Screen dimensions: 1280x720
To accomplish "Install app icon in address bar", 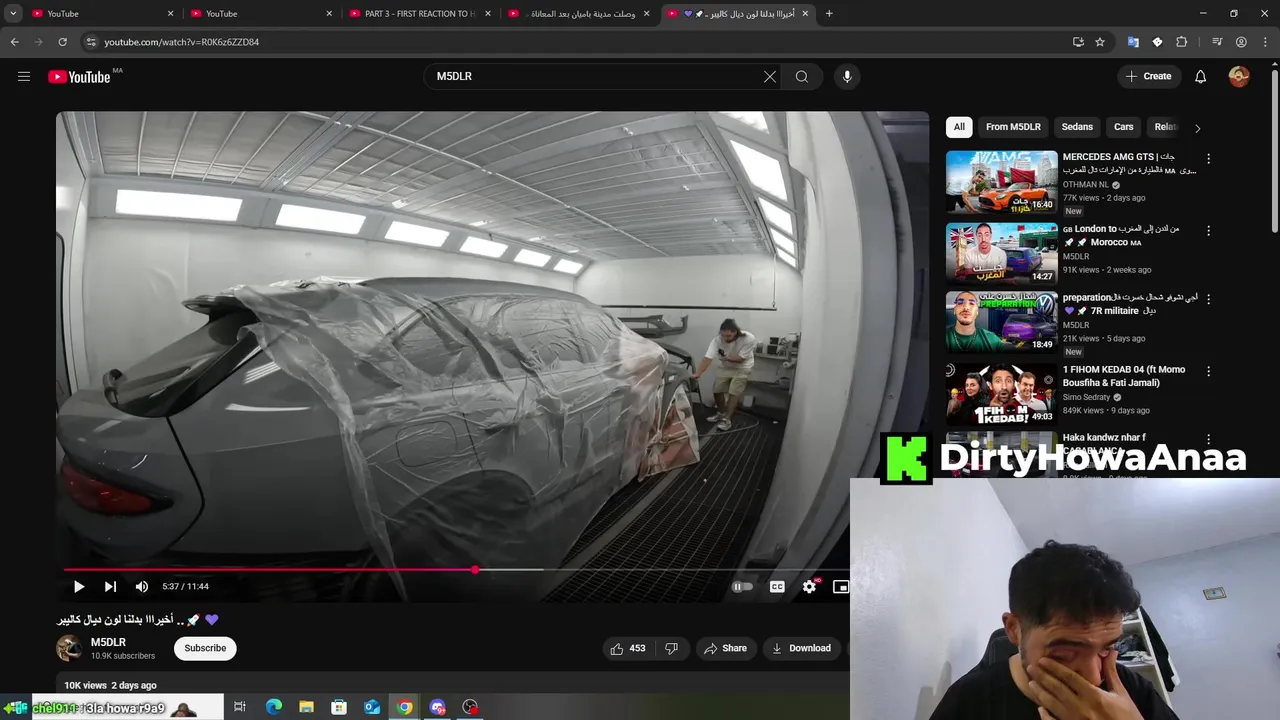I will click(1078, 42).
